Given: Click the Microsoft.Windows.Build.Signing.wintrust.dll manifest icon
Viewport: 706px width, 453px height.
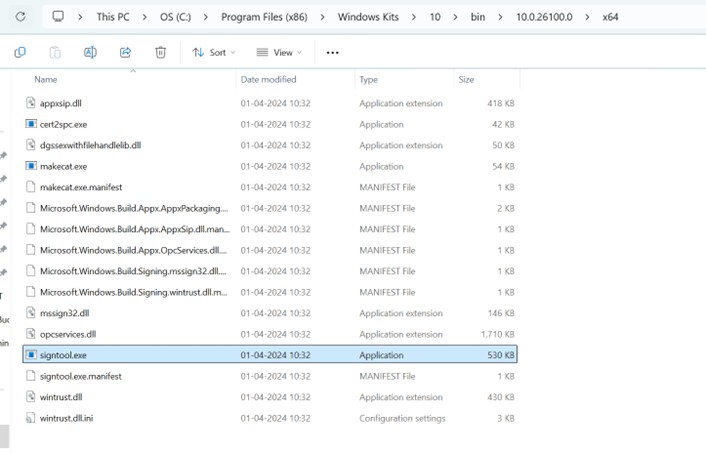Looking at the screenshot, I should [x=31, y=292].
